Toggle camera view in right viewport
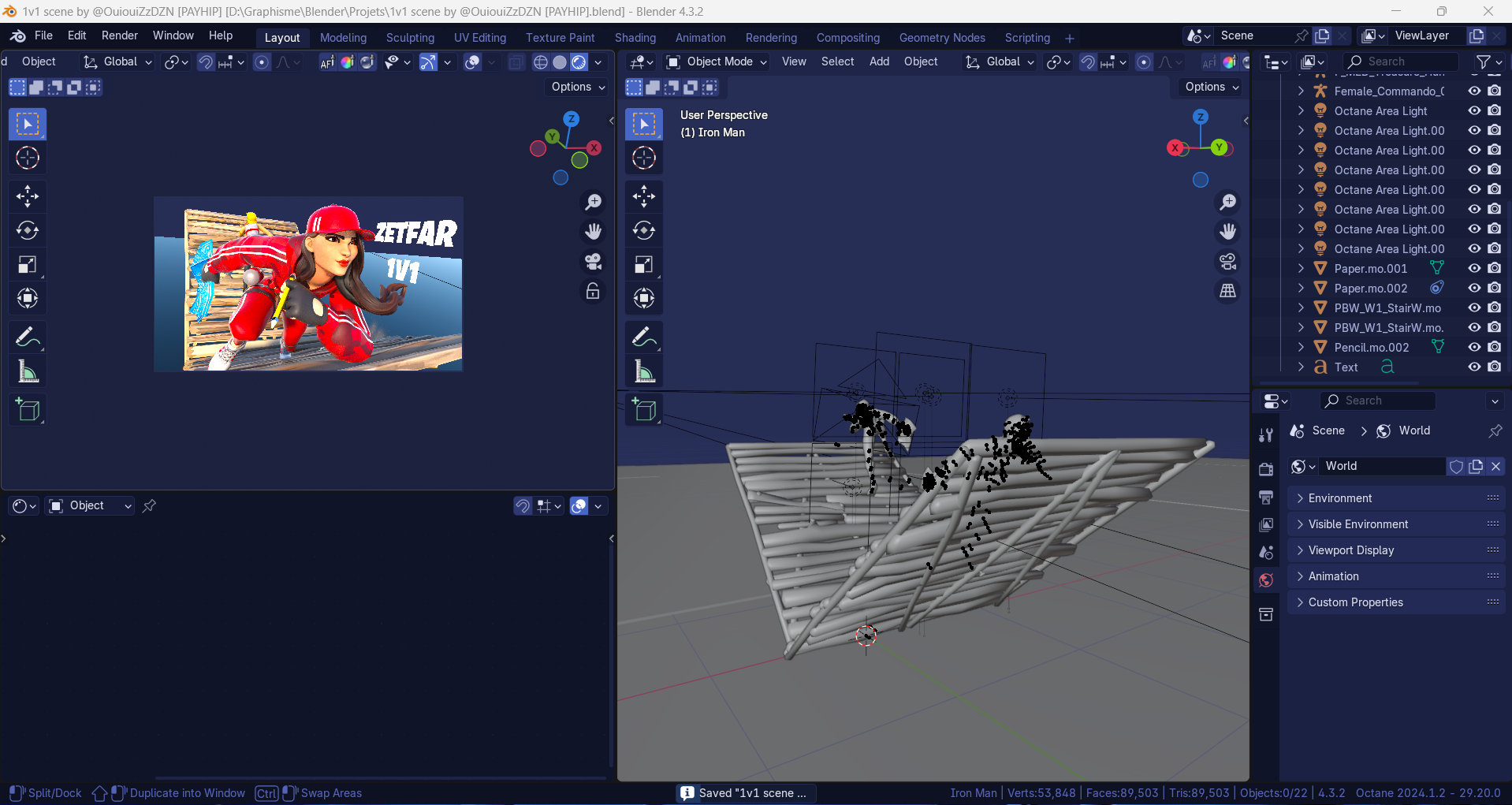 pyautogui.click(x=1227, y=262)
